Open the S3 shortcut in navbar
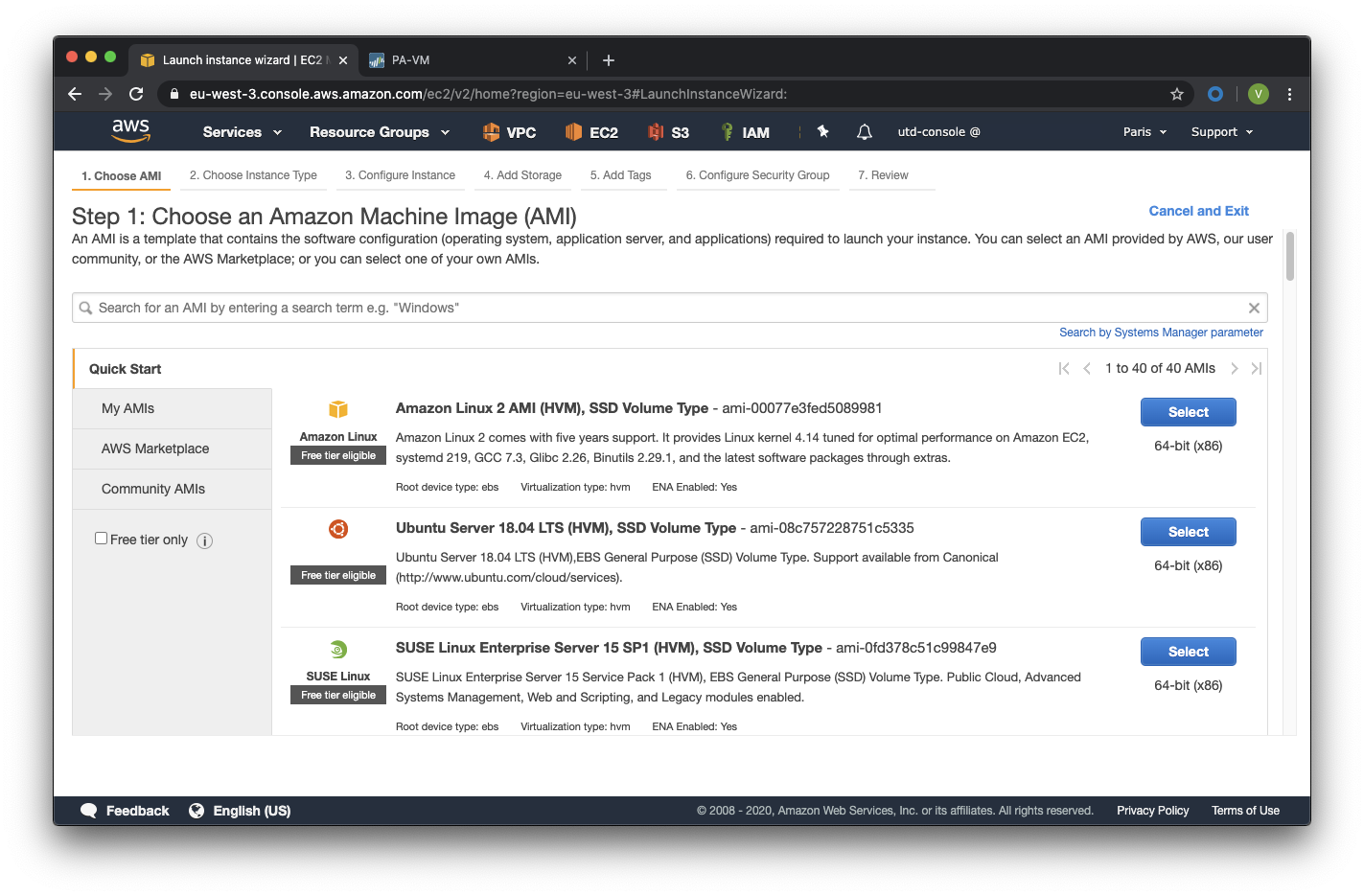 [669, 132]
